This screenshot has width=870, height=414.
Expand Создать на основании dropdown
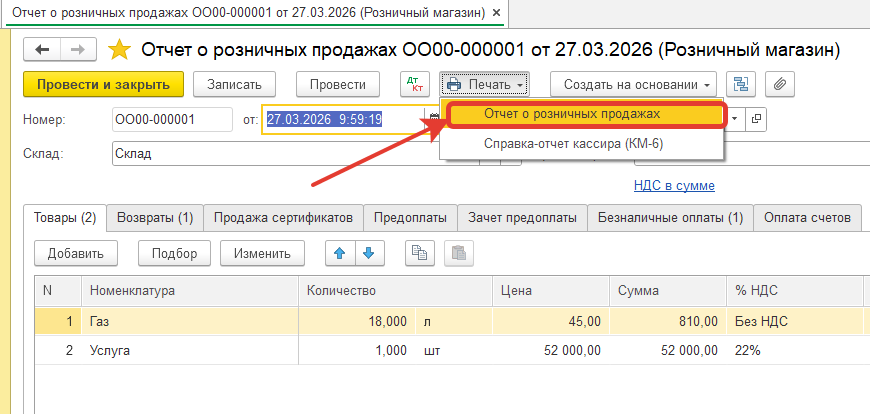tap(634, 84)
